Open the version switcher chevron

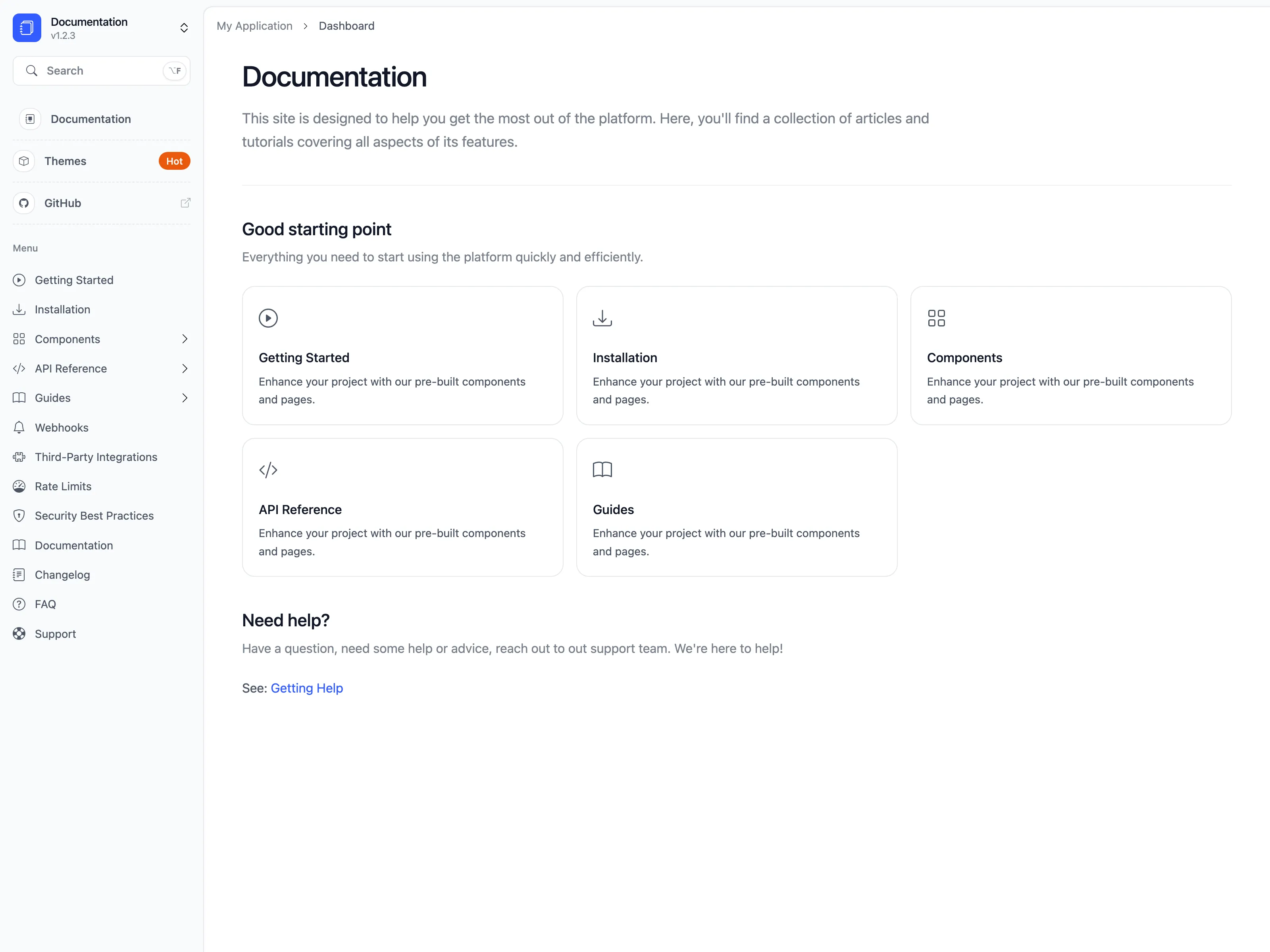click(184, 27)
